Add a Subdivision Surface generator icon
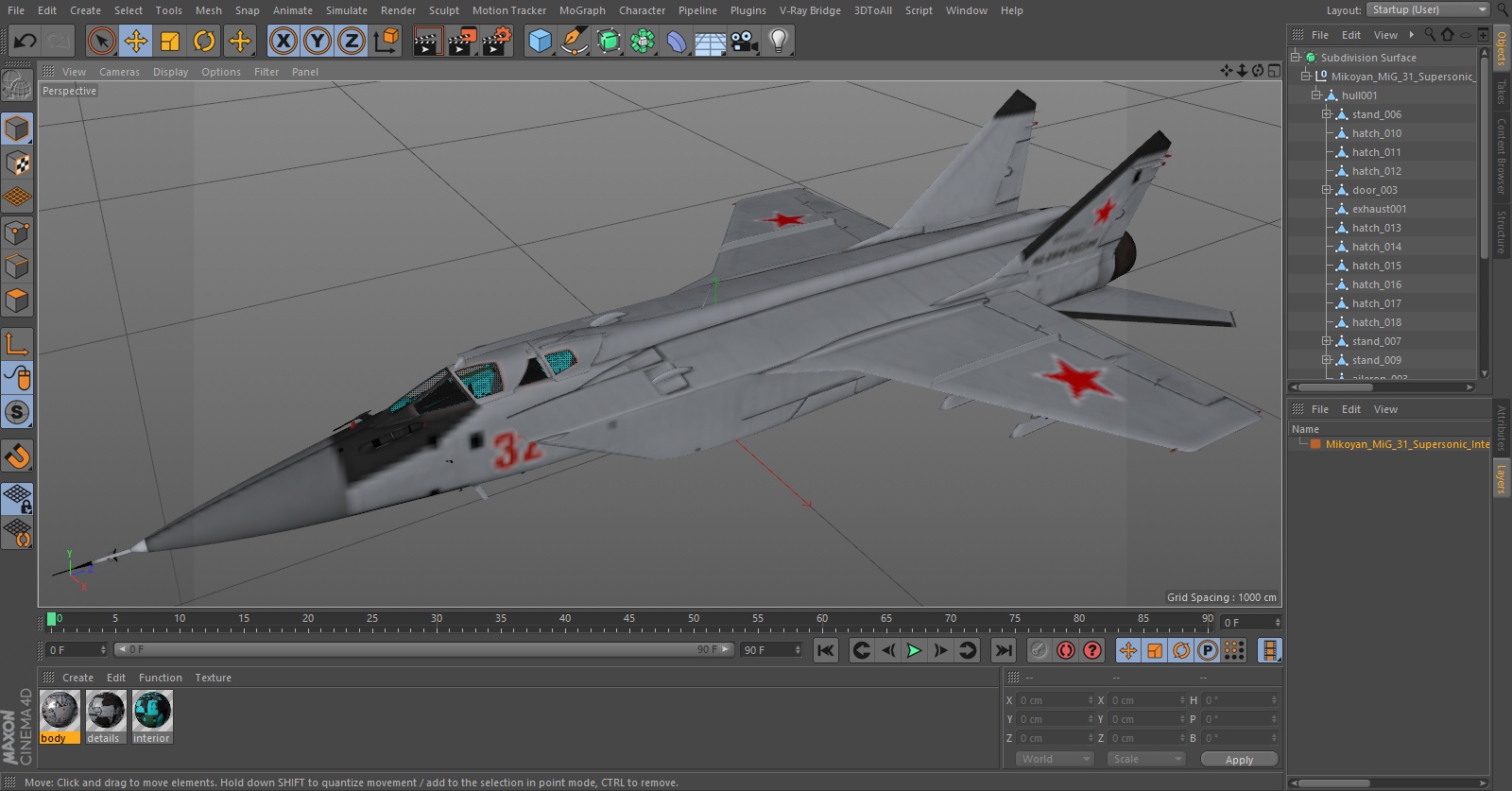This screenshot has height=791, width=1512. click(609, 41)
